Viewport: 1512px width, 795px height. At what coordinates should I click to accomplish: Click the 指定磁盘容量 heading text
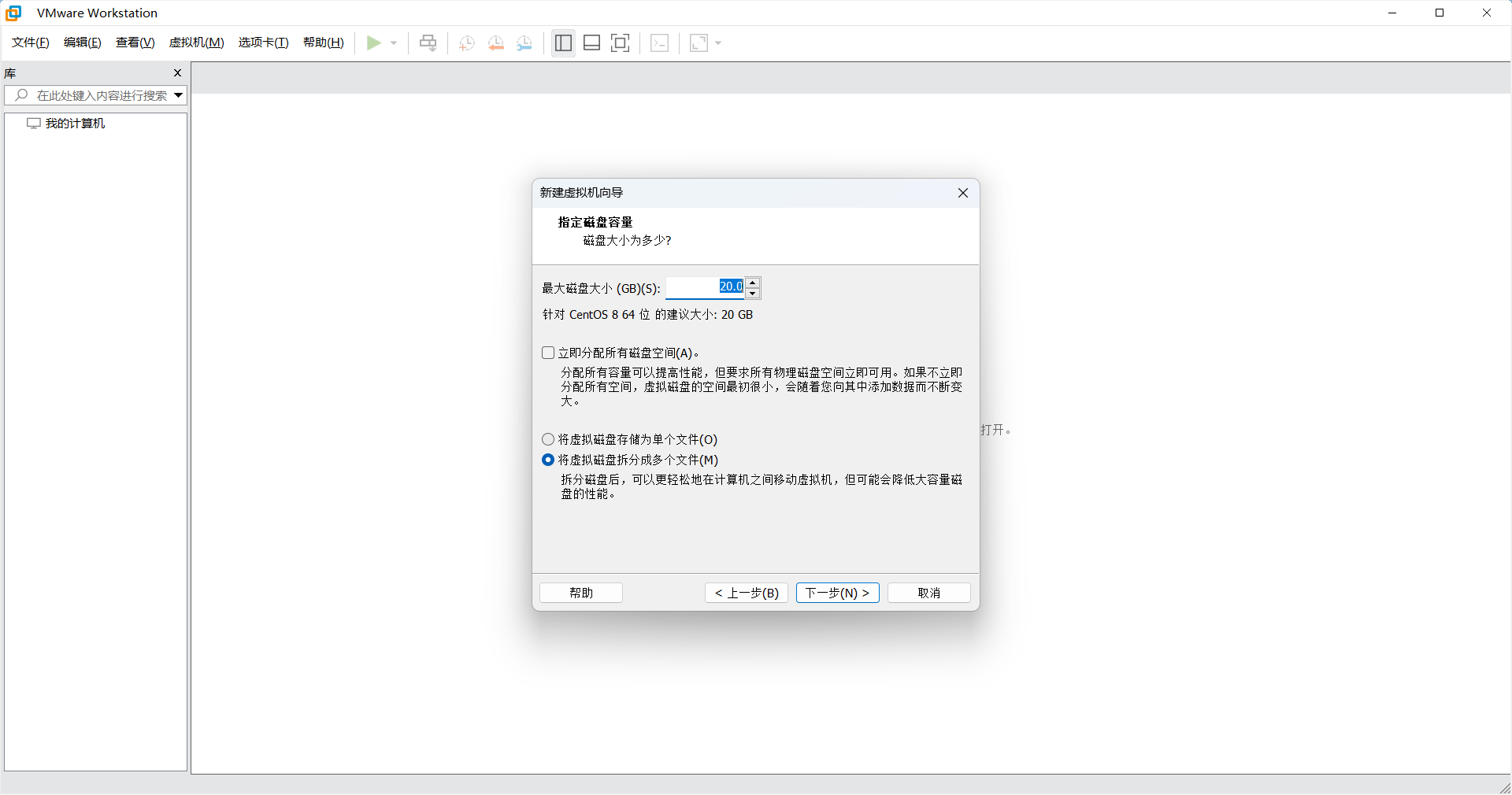point(595,223)
